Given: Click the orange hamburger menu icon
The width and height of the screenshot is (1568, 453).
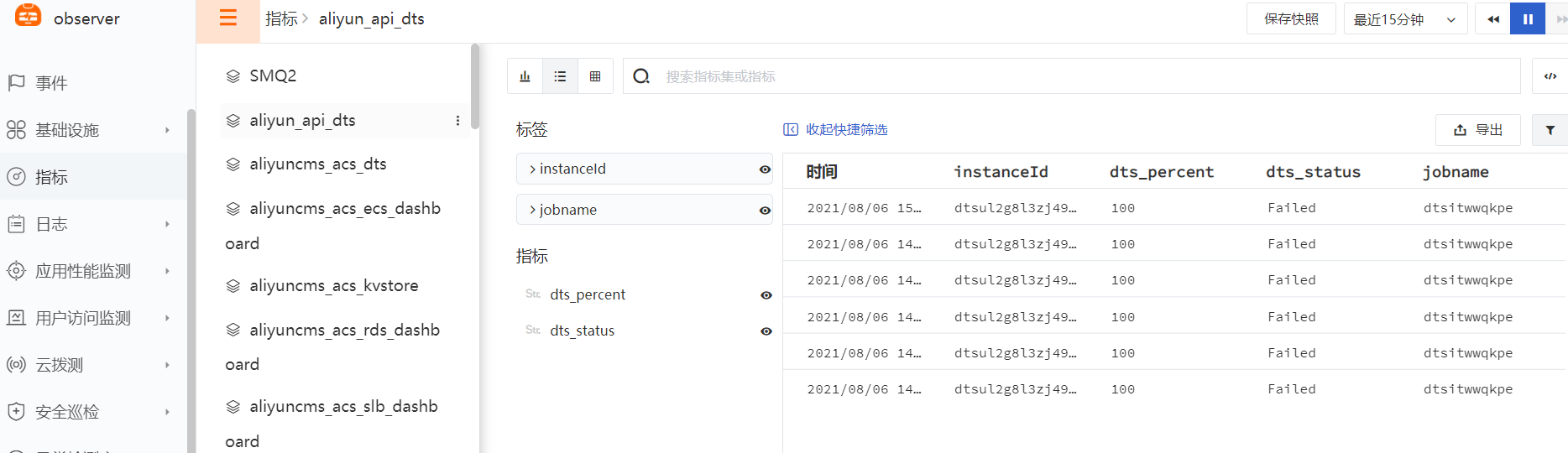Looking at the screenshot, I should pos(227,18).
